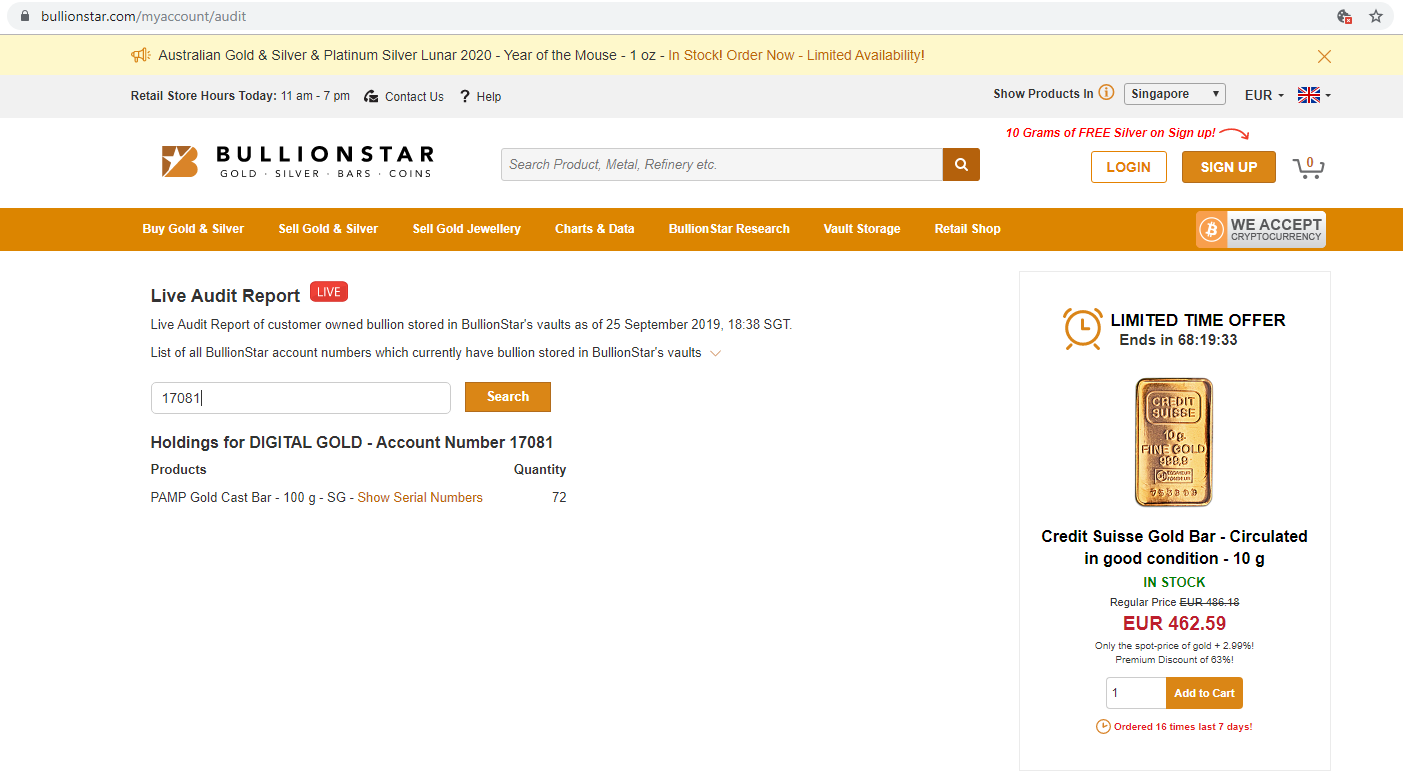
Task: Open BullionStar Research menu
Action: [x=729, y=229]
